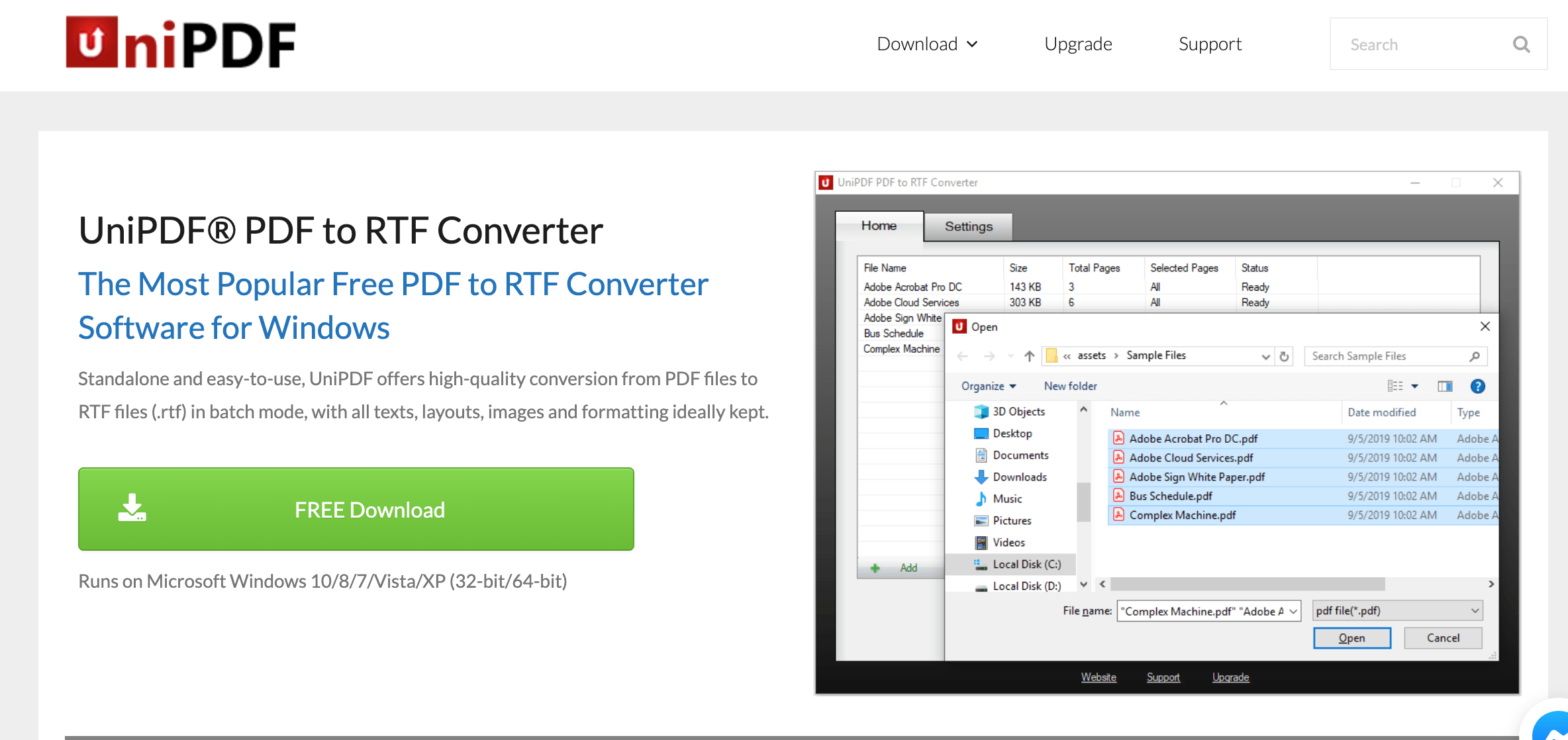This screenshot has width=1568, height=740.
Task: Expand the address path dropdown
Action: click(x=1265, y=356)
